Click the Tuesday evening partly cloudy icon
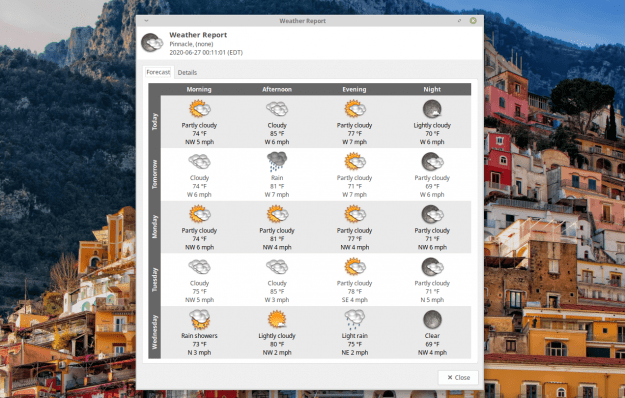The image size is (625, 398). click(355, 267)
